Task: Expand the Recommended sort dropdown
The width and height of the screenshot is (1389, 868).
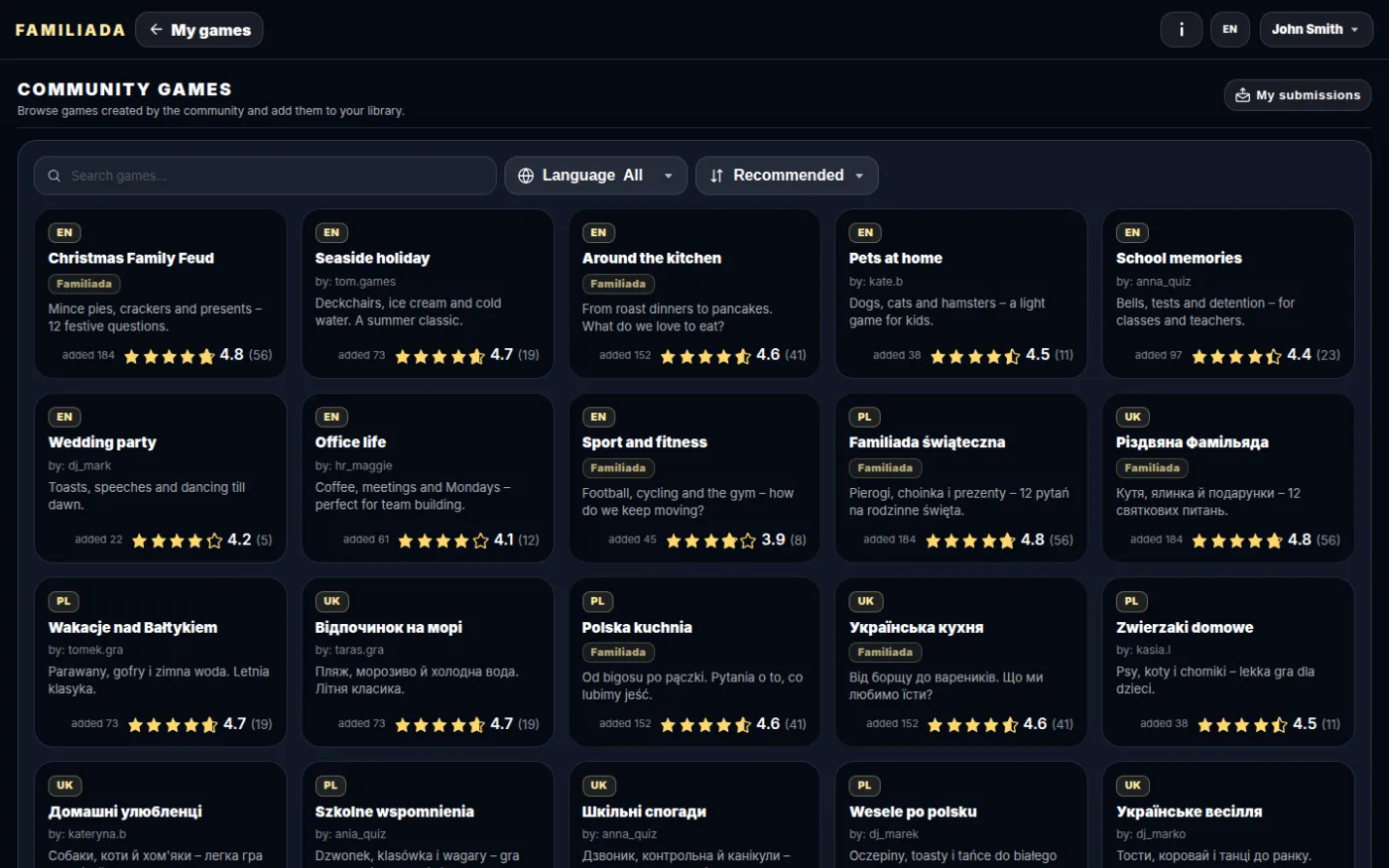Action: click(x=787, y=176)
